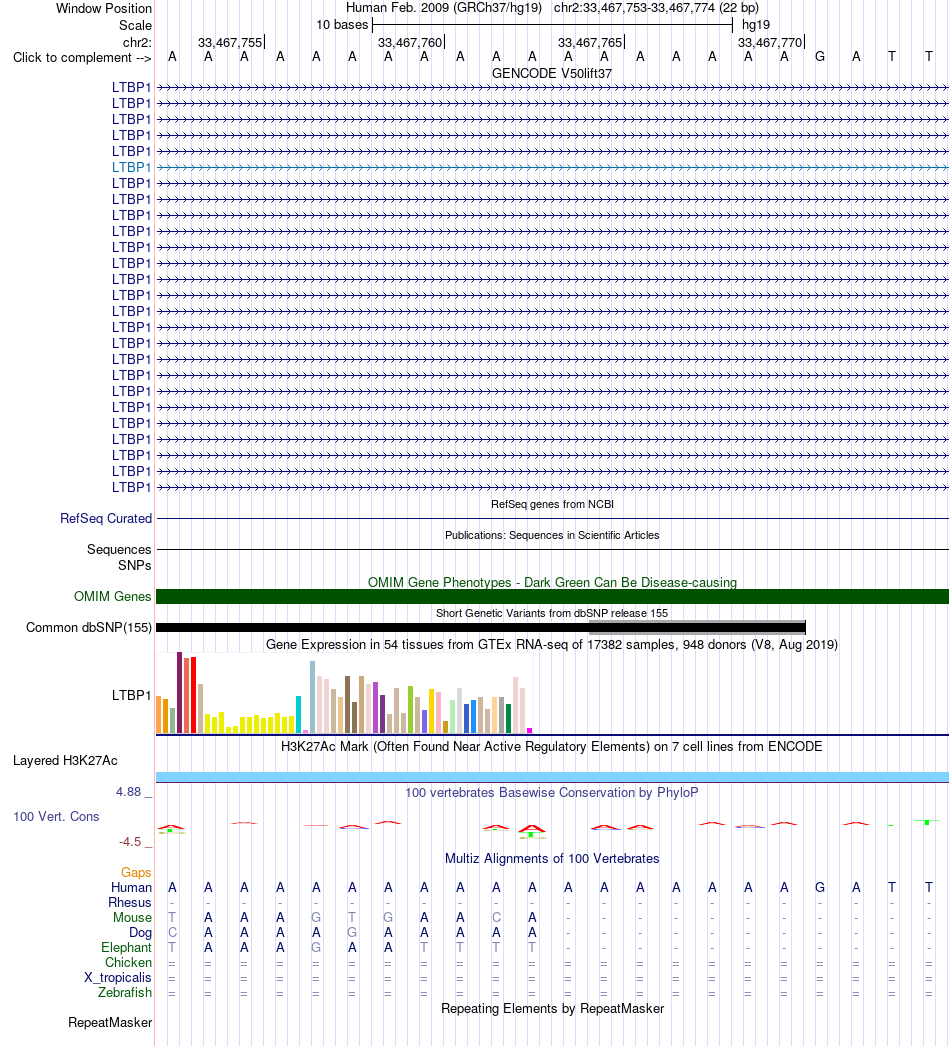
Task: Select the Rhesus species row label
Action: [x=130, y=903]
